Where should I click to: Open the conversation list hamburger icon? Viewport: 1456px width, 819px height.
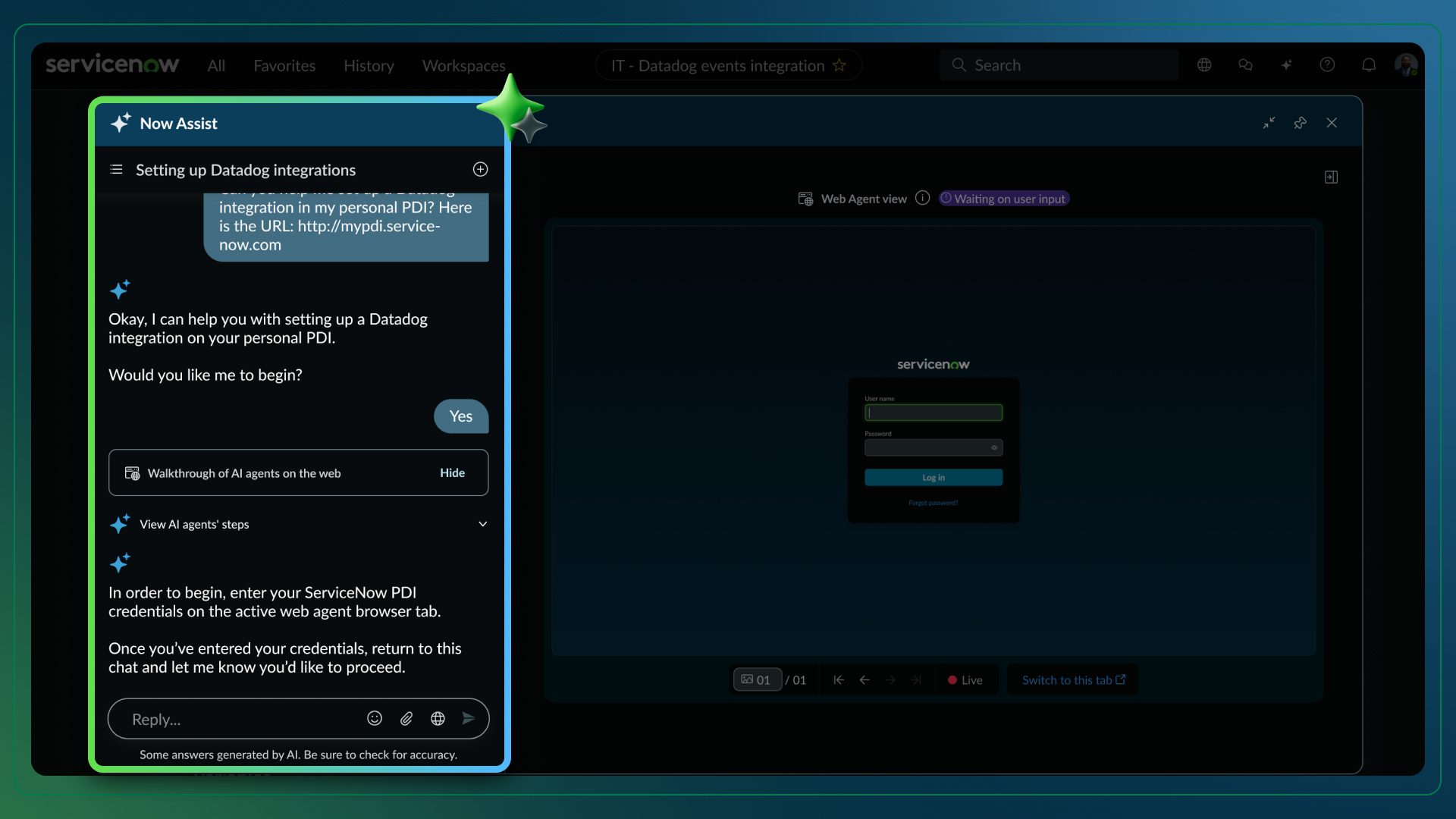click(116, 169)
